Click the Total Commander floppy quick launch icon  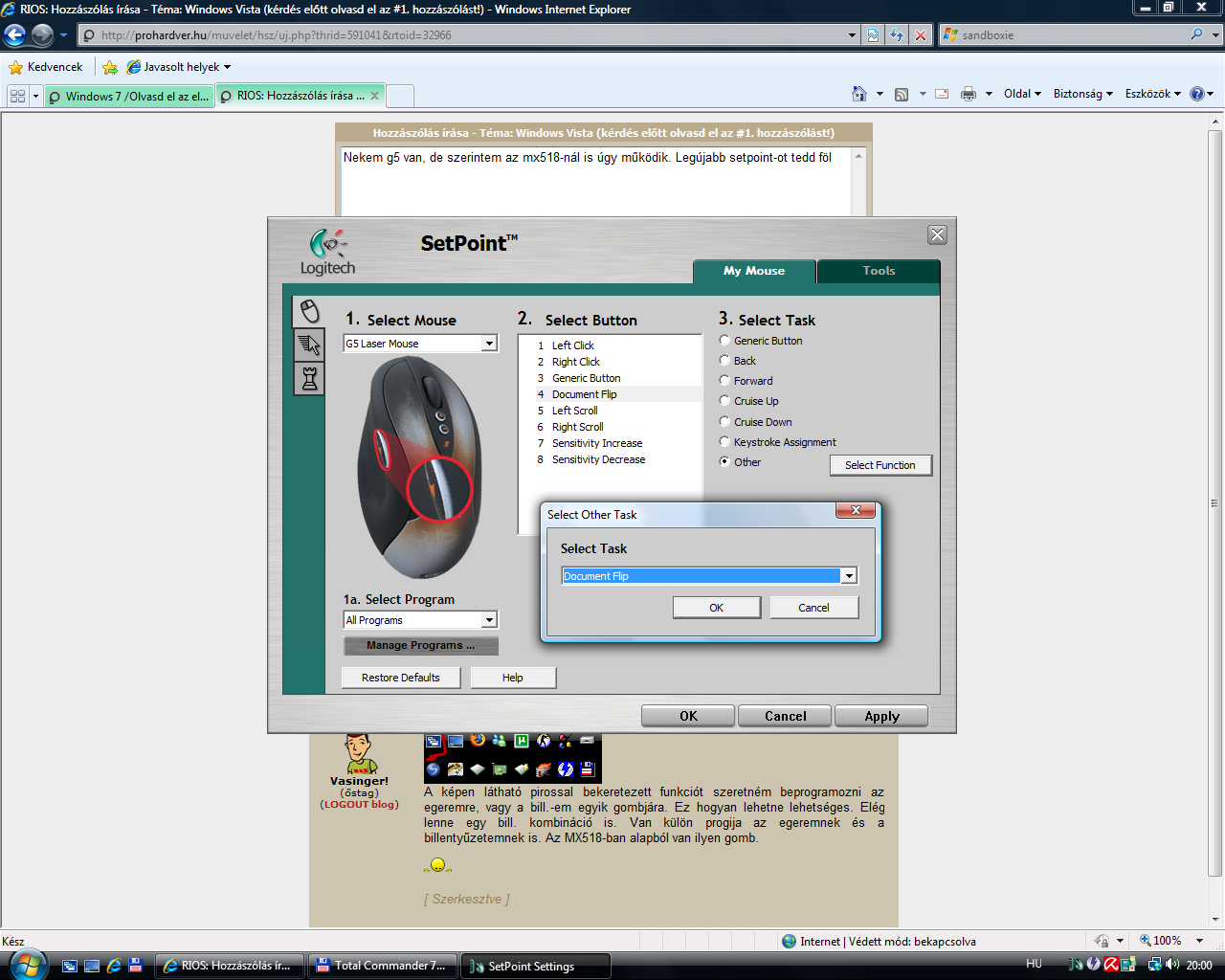pos(136,966)
